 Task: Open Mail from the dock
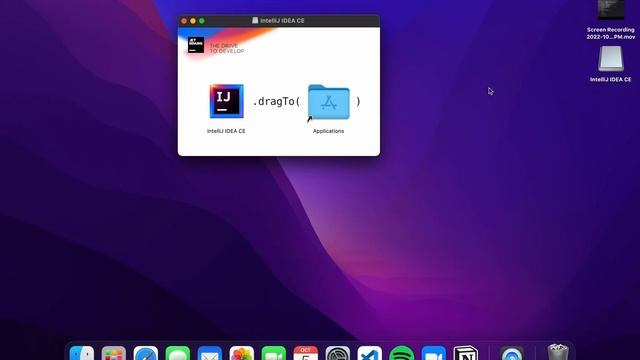[x=210, y=353]
